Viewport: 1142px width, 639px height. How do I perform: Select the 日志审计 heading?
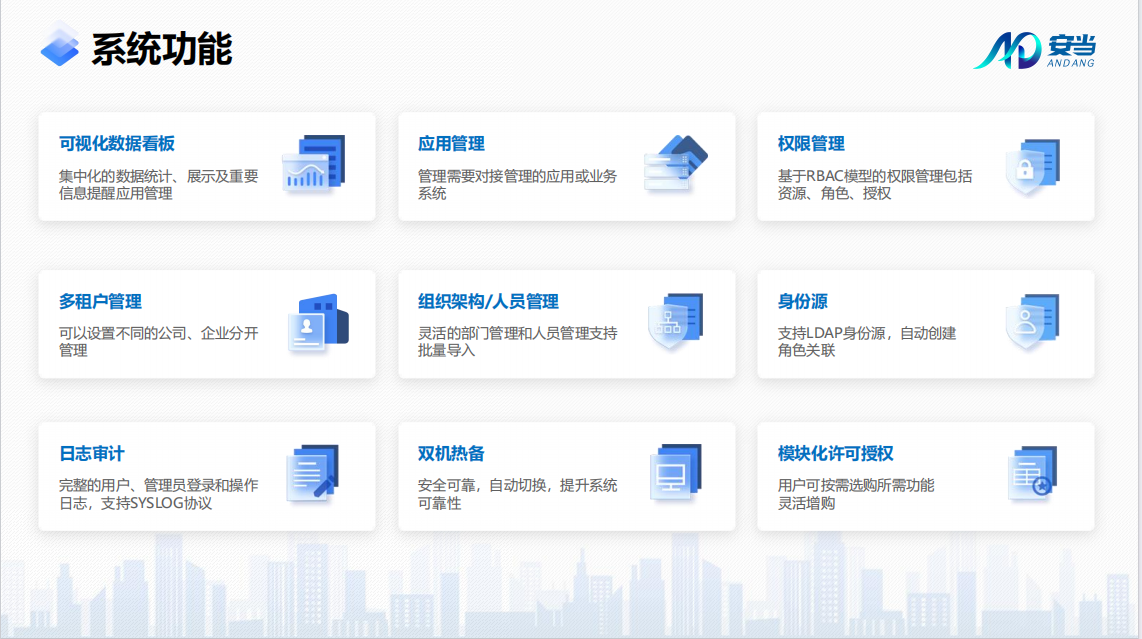(x=91, y=453)
